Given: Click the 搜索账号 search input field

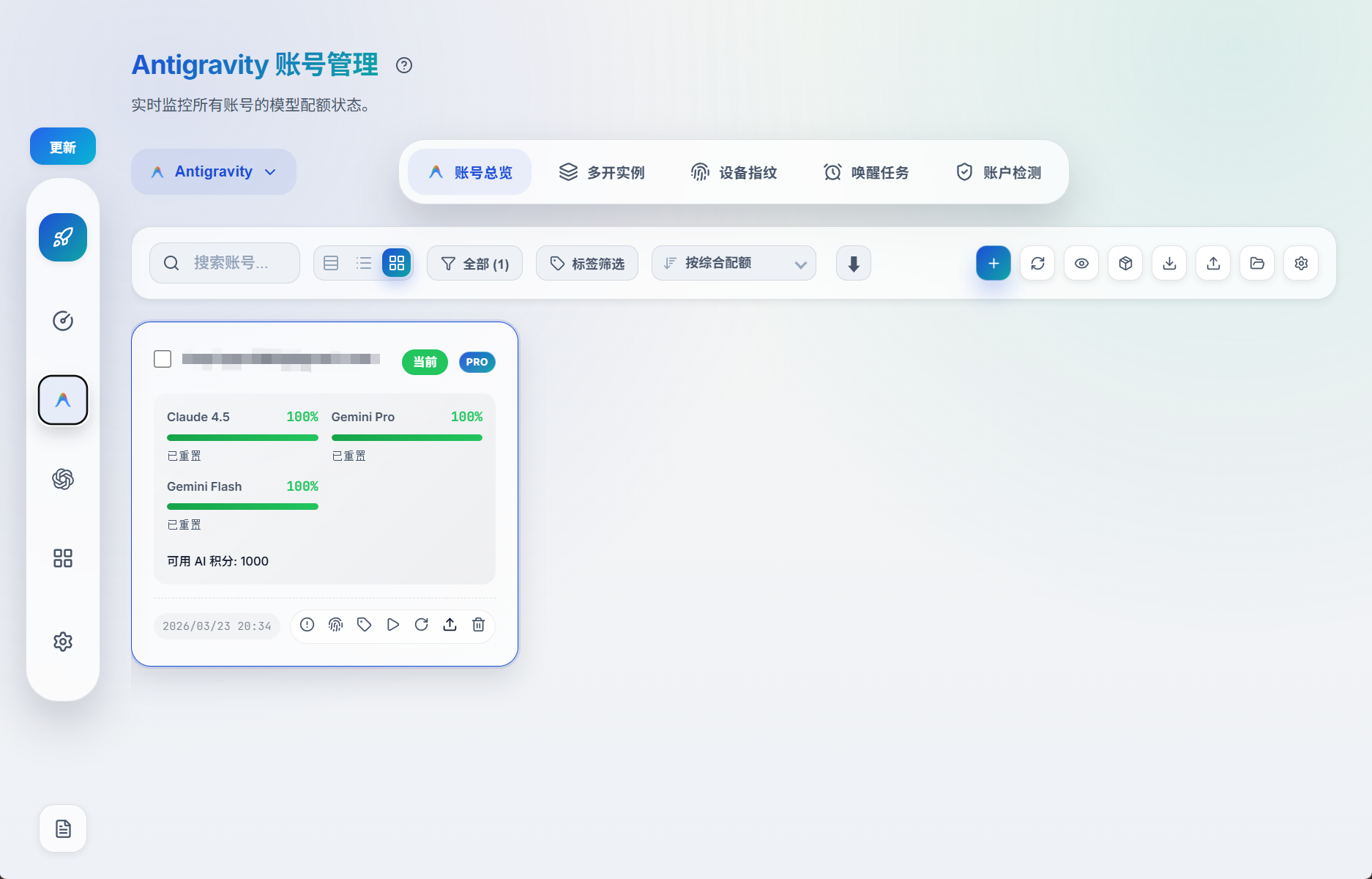Looking at the screenshot, I should [231, 264].
